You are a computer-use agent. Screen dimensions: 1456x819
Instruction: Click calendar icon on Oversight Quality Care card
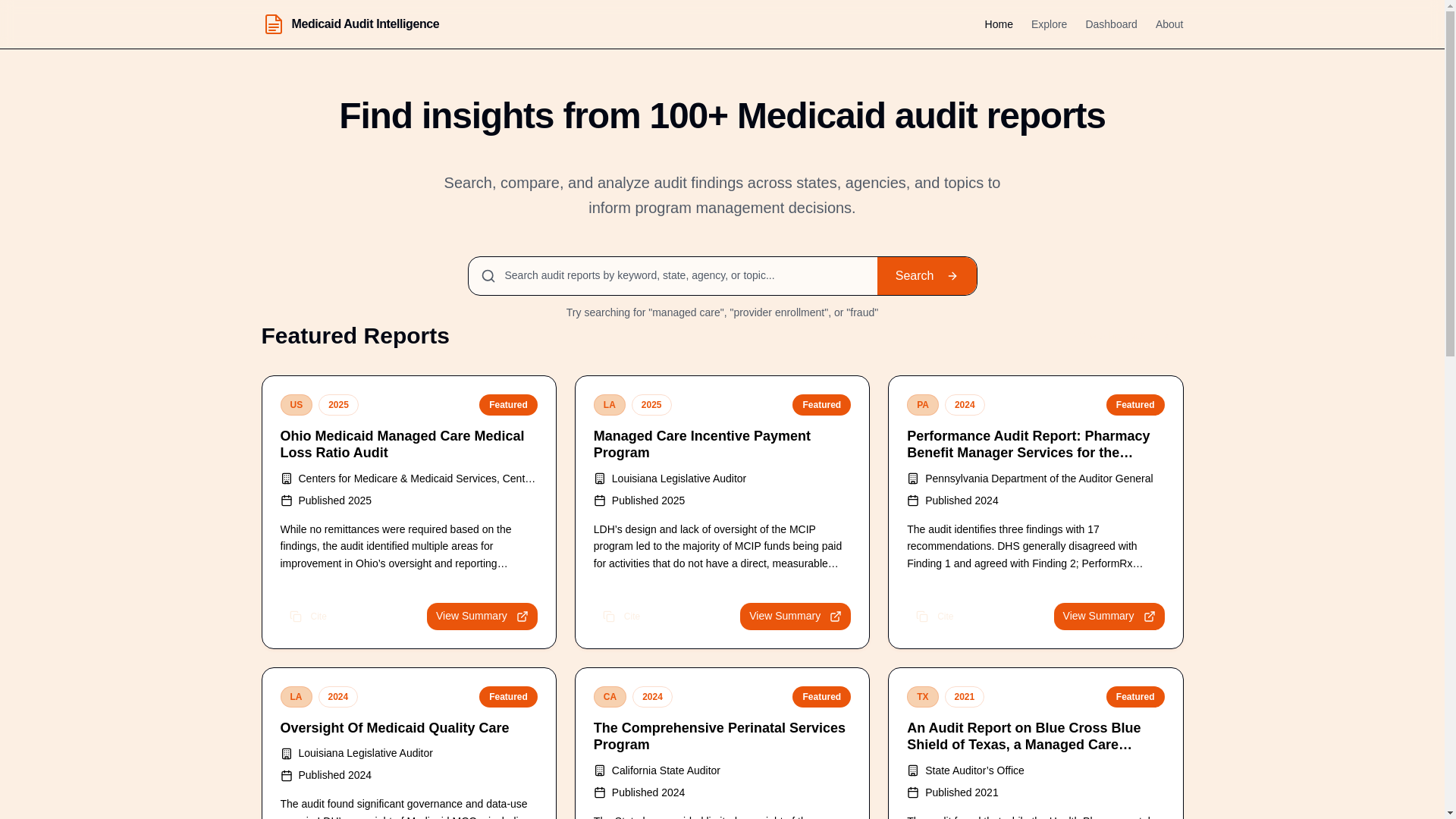coord(286,776)
